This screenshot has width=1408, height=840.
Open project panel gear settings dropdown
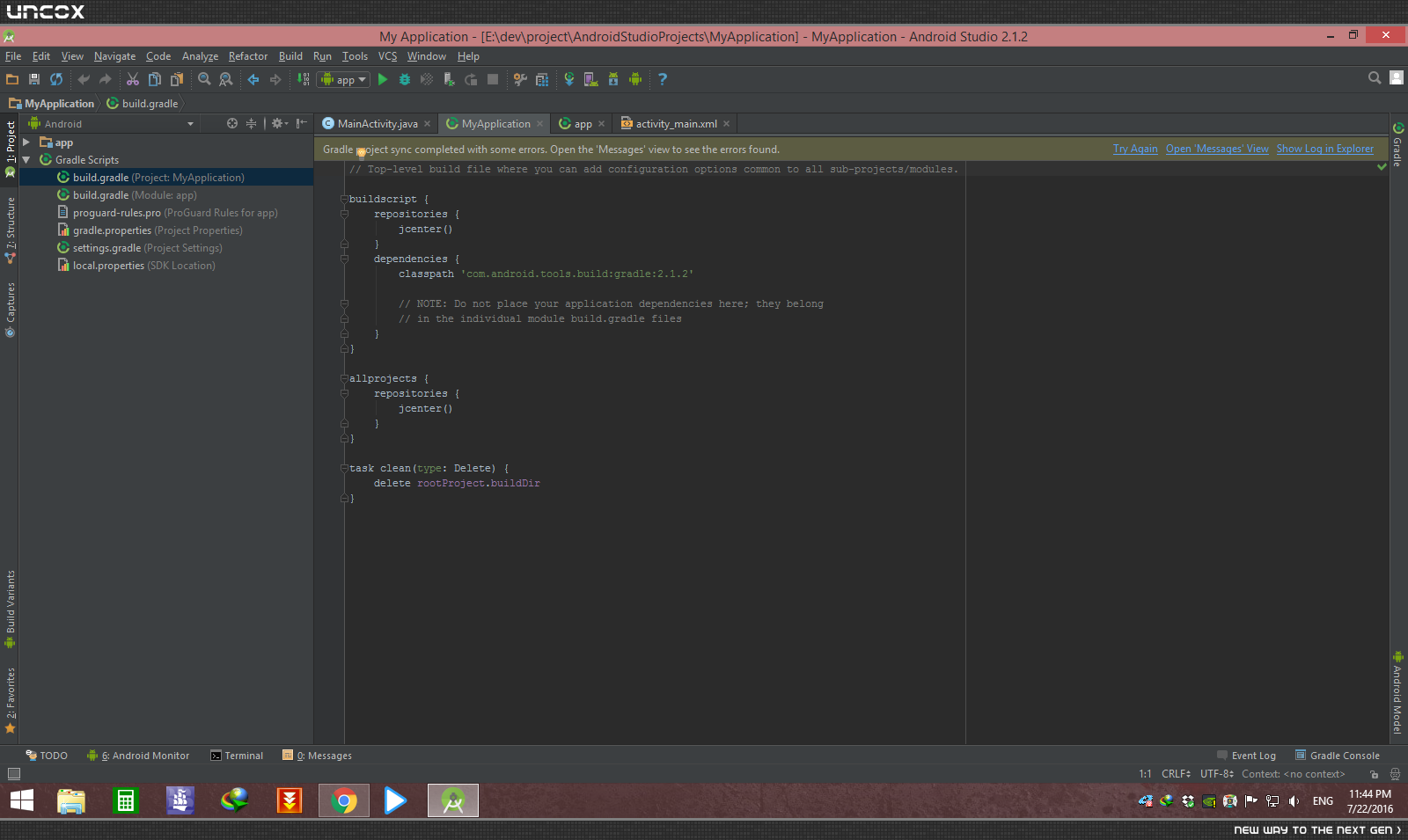pyautogui.click(x=280, y=124)
